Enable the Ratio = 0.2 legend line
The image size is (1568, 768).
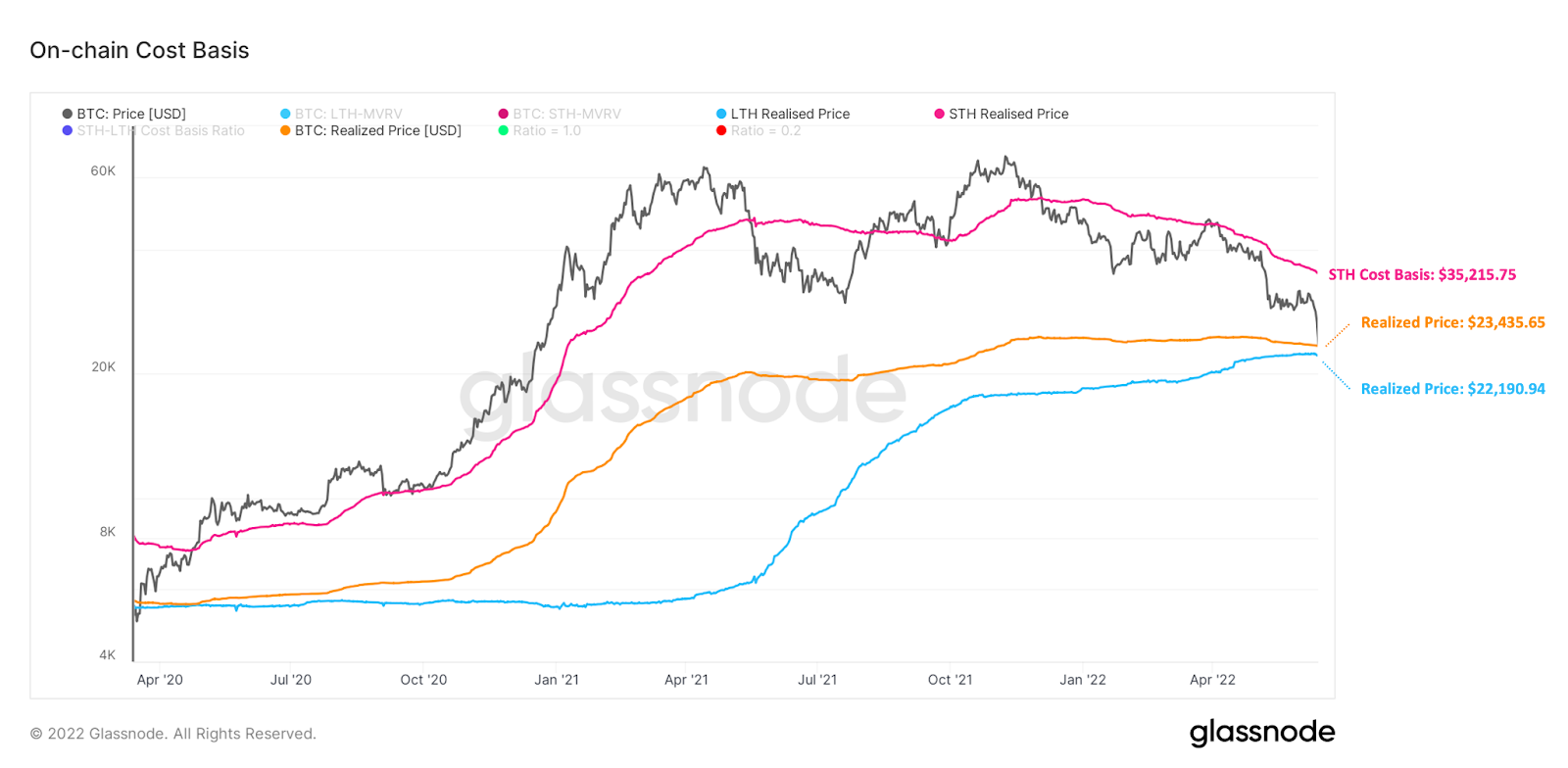point(765,130)
